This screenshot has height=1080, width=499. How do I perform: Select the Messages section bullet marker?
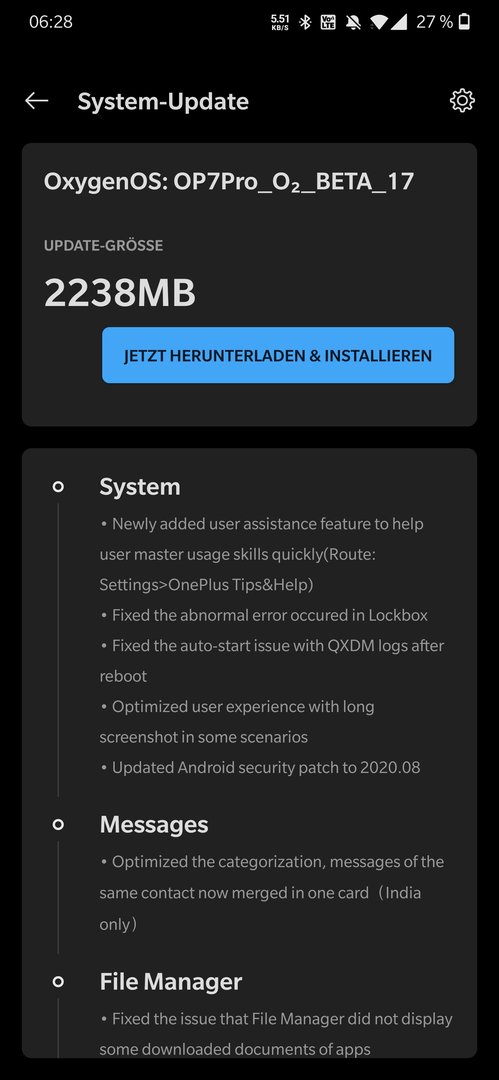point(59,824)
